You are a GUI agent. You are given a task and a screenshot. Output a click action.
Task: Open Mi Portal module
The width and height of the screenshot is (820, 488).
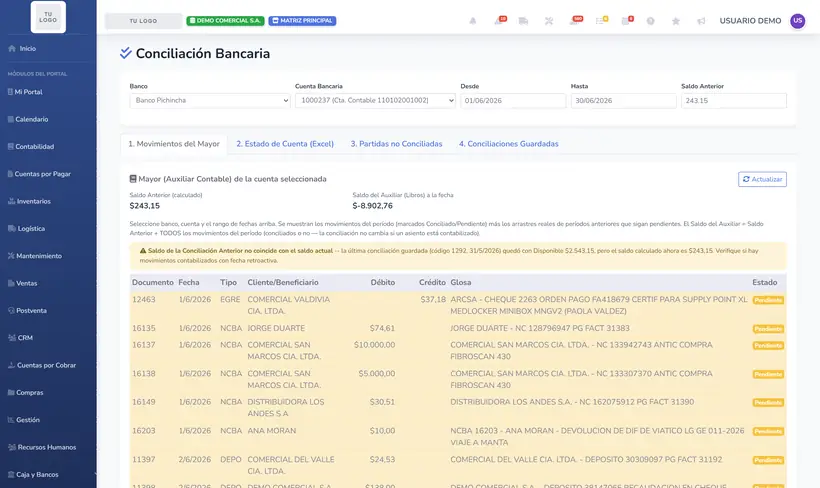(25, 92)
